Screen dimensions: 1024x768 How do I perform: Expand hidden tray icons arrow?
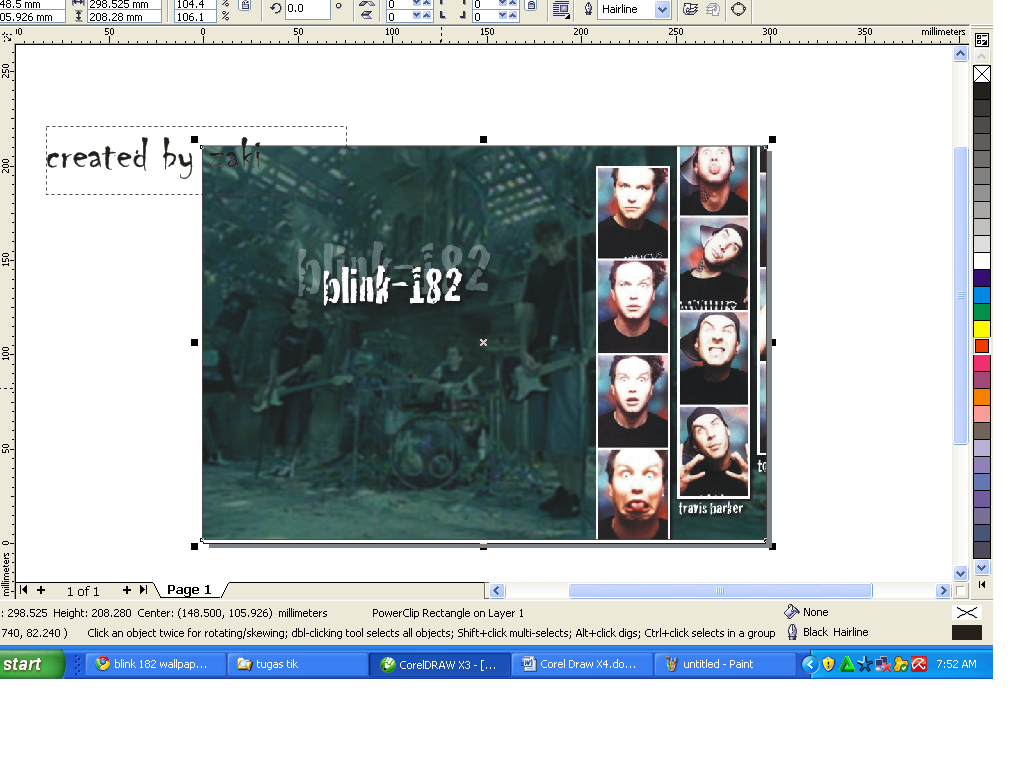tap(810, 664)
